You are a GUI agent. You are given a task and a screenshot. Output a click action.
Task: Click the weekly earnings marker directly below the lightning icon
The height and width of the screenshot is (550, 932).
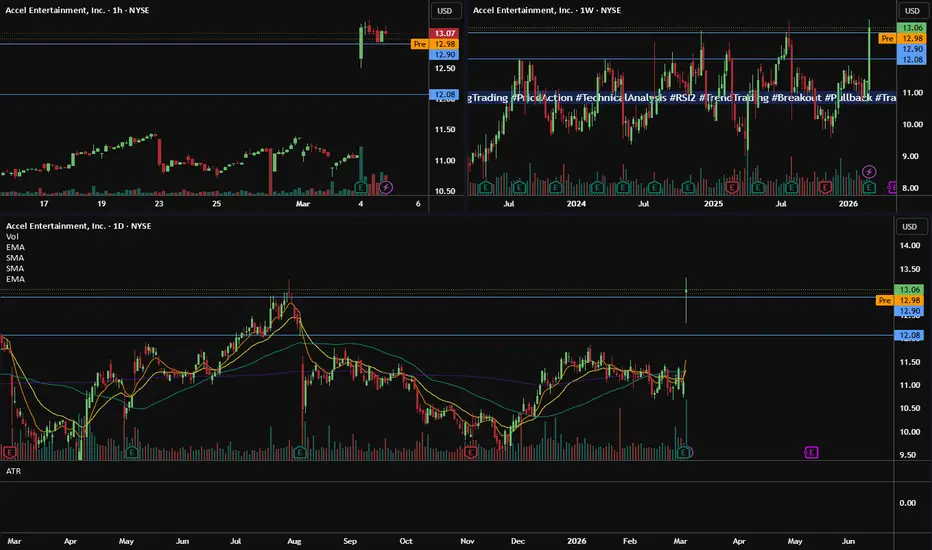tap(869, 187)
